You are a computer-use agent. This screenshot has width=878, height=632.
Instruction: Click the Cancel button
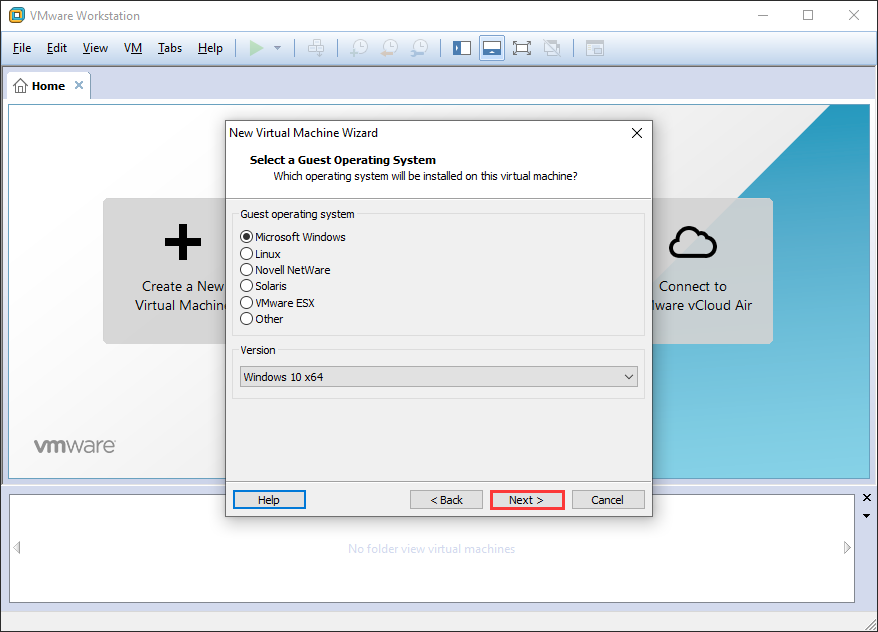coord(608,500)
